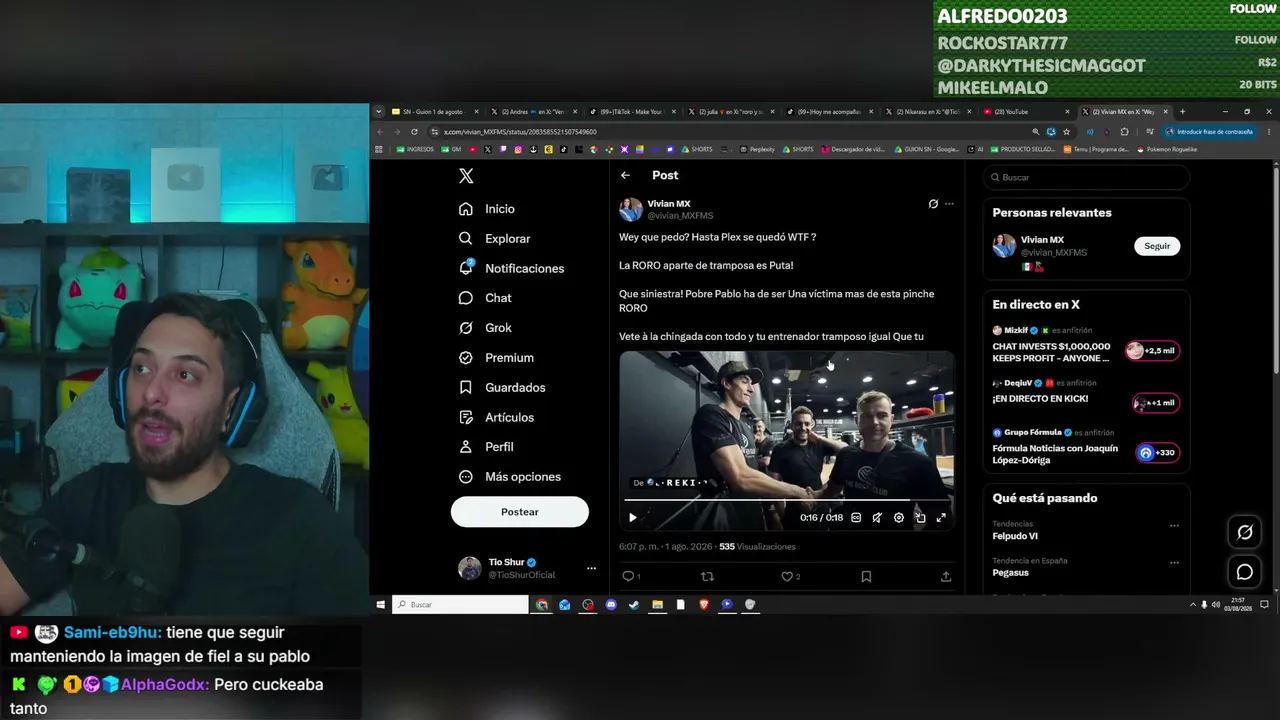
Task: Switch to the Nikarasu en X tab
Action: point(927,112)
